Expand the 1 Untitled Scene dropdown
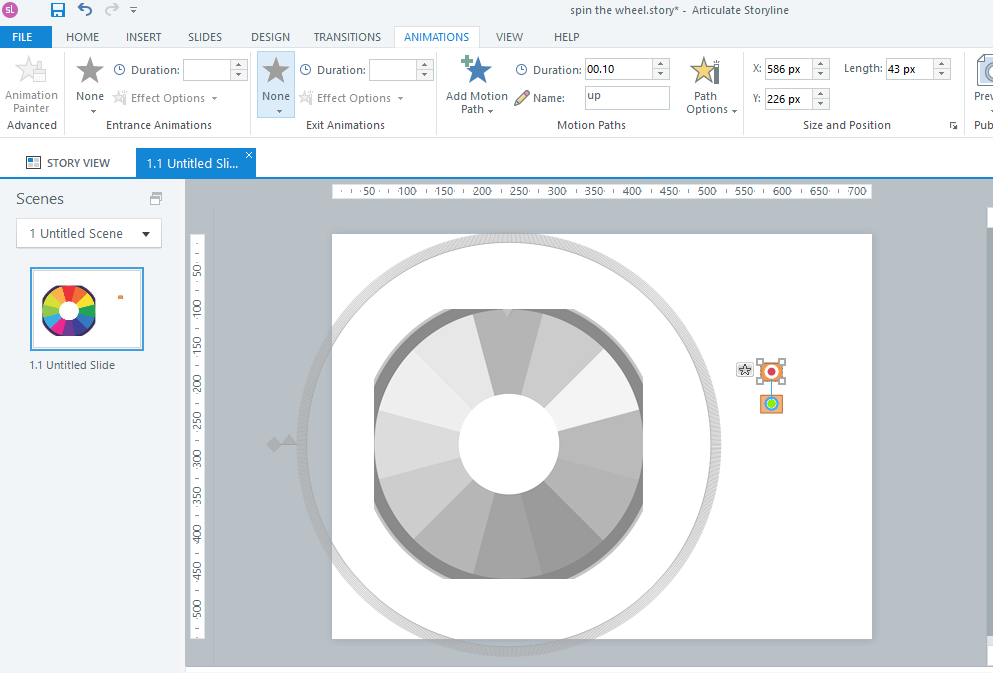The height and width of the screenshot is (673, 993). tap(89, 233)
